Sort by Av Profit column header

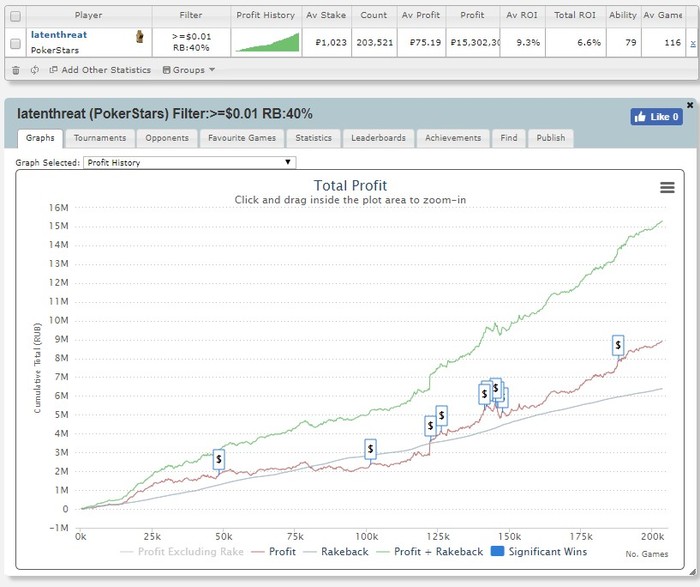(421, 15)
